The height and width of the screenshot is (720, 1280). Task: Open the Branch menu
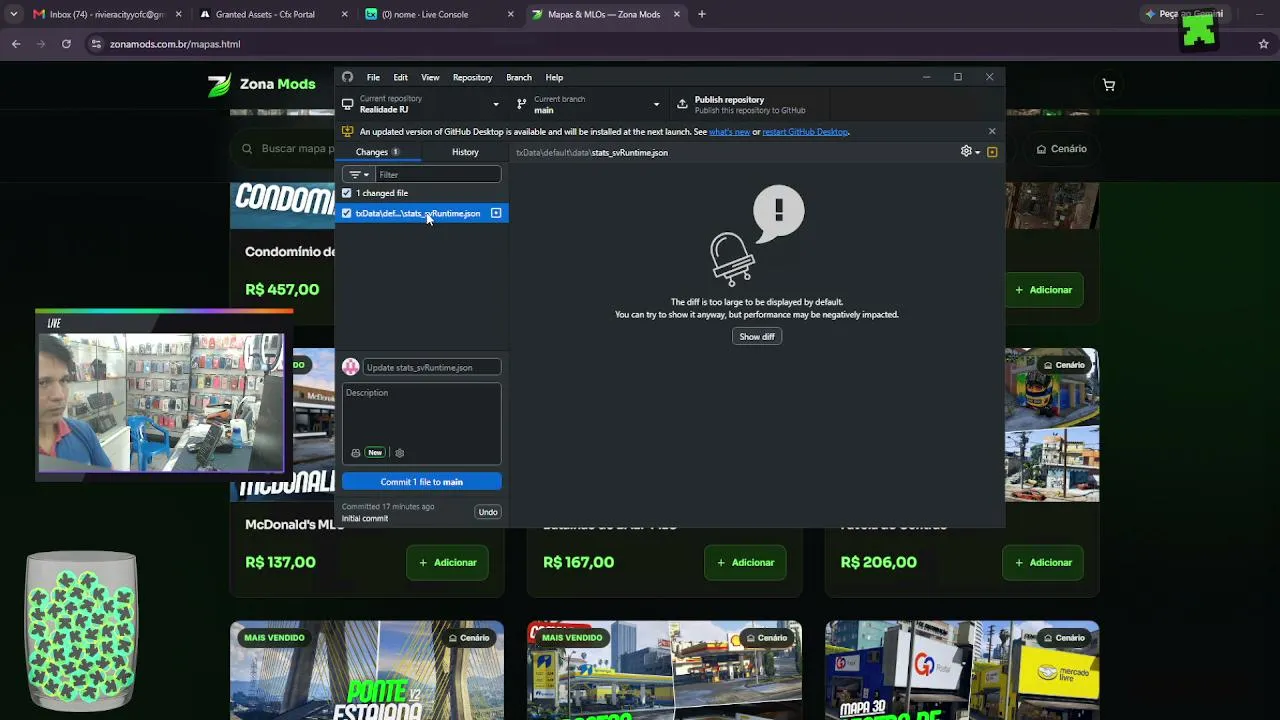(519, 77)
